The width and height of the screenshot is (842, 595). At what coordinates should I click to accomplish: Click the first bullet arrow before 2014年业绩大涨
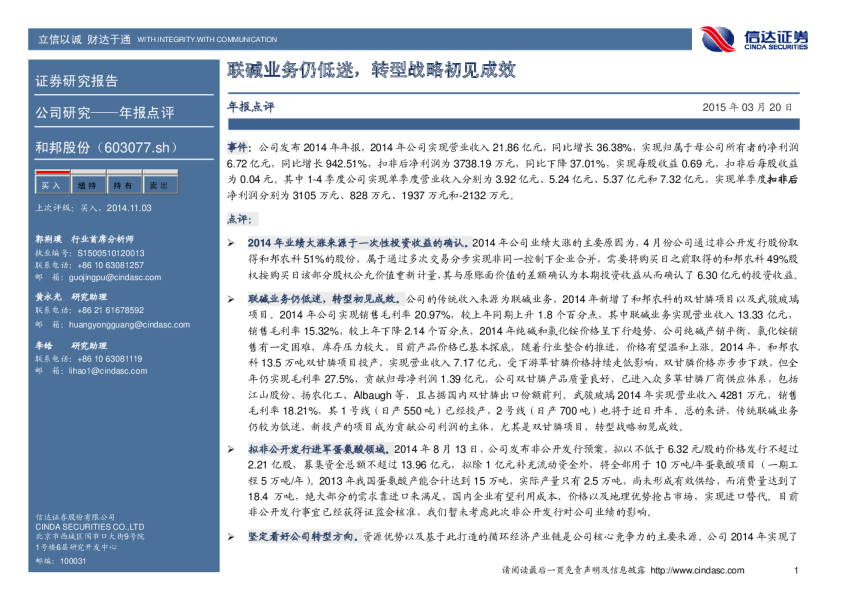231,243
